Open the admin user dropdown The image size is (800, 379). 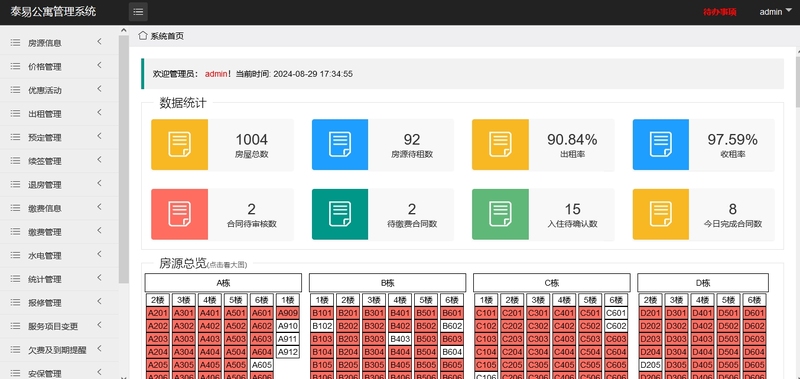(776, 12)
